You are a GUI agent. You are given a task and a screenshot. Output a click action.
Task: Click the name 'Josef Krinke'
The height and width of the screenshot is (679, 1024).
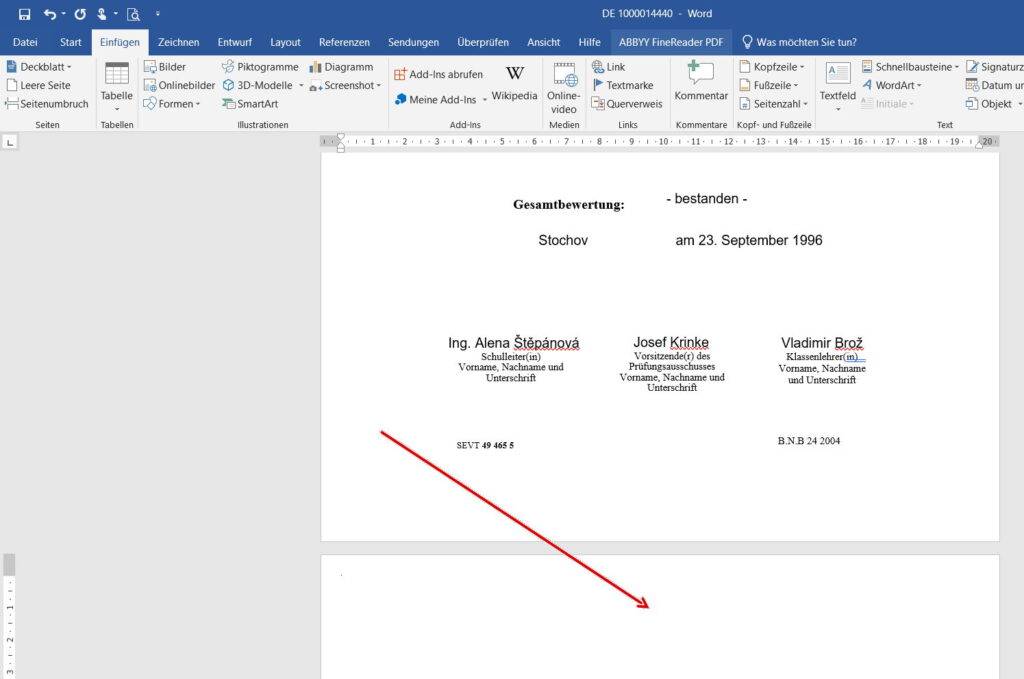(671, 342)
